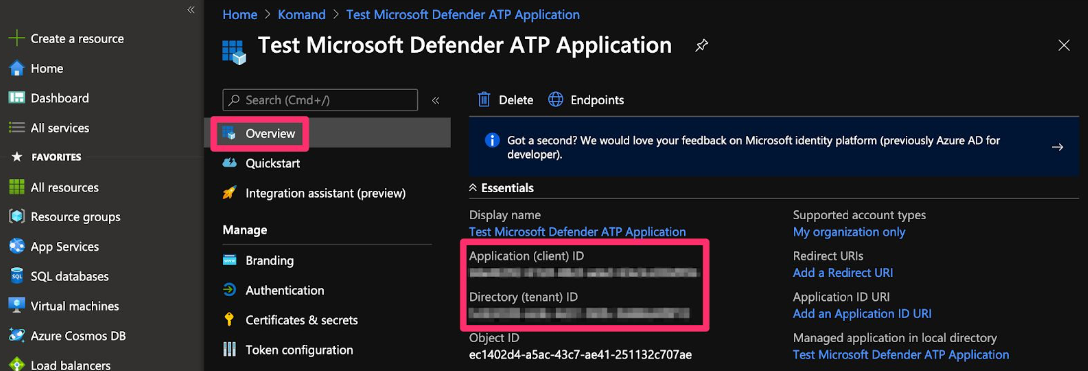Click the Dashboard chart icon

(x=17, y=98)
